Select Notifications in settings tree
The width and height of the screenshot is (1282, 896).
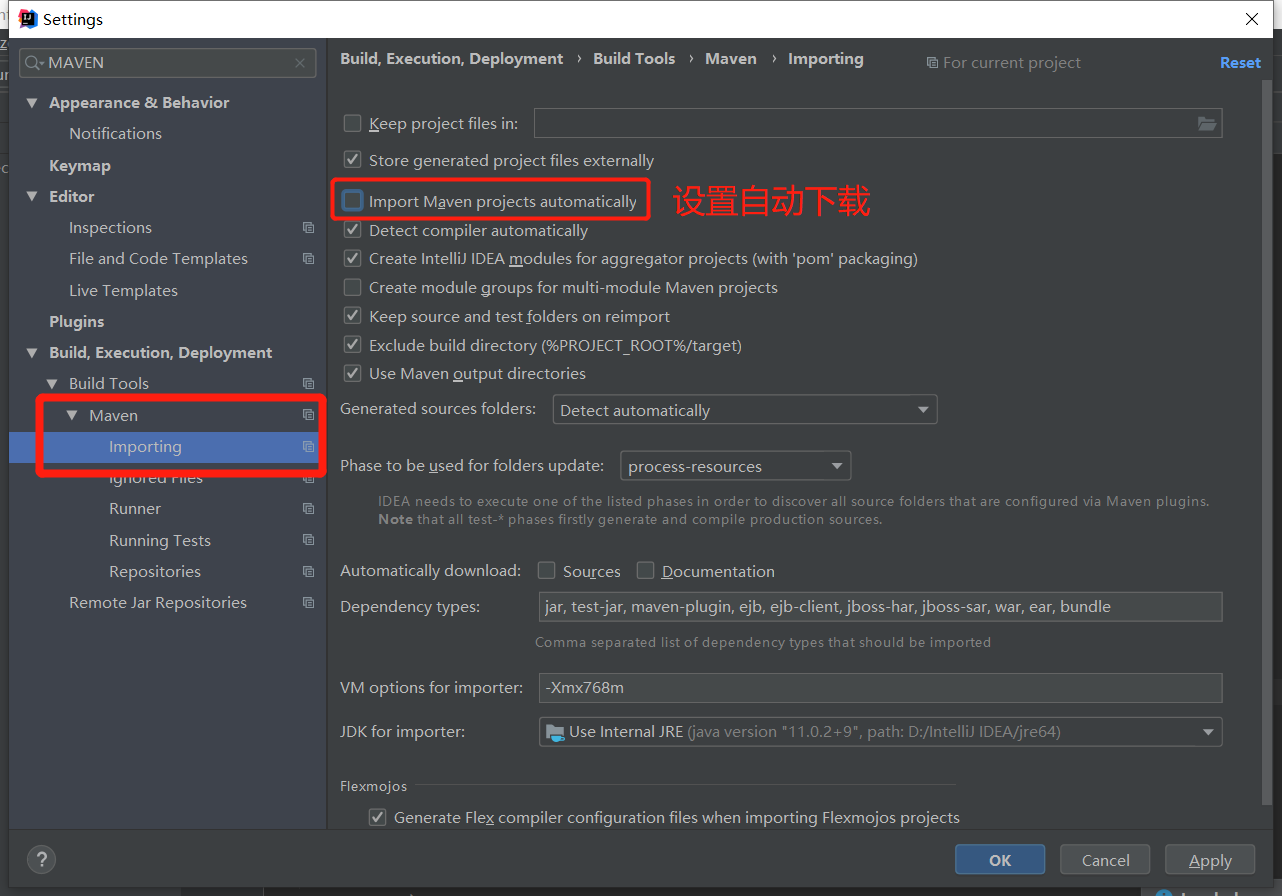(x=115, y=133)
